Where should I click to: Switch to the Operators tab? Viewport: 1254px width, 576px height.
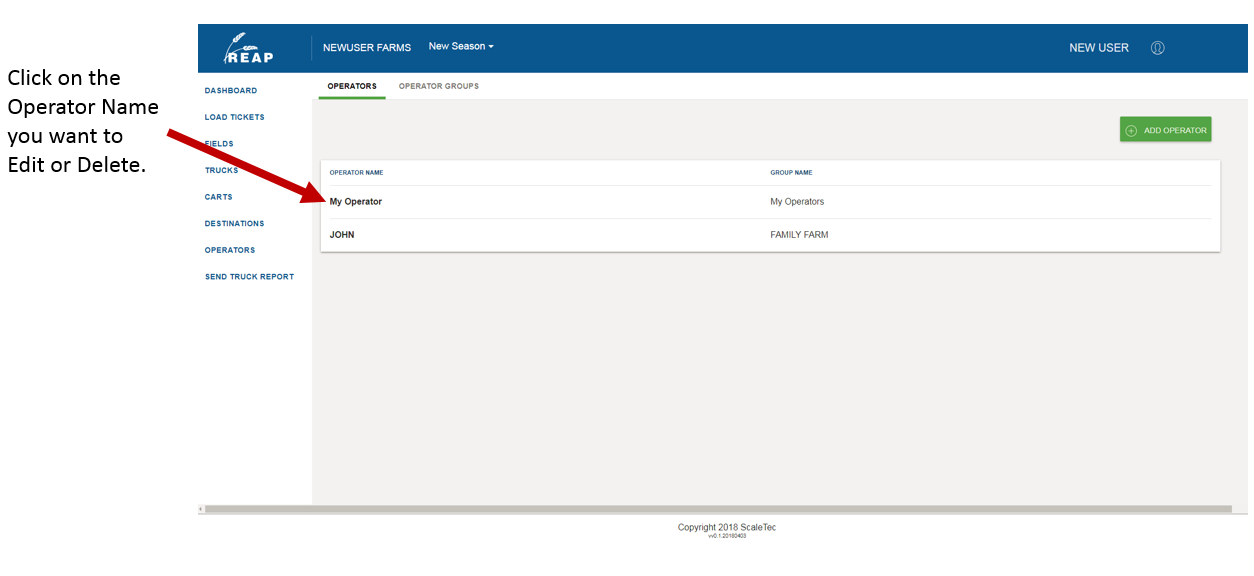pos(352,86)
